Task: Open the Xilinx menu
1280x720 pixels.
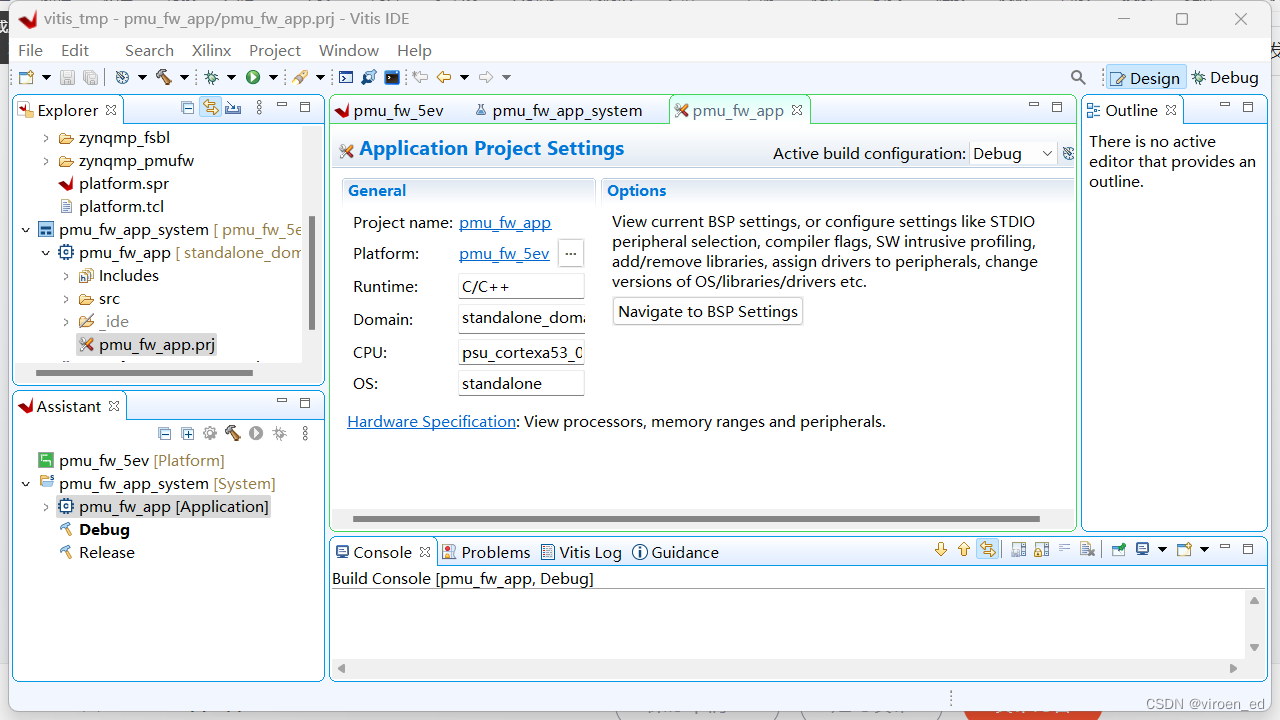Action: pyautogui.click(x=211, y=50)
